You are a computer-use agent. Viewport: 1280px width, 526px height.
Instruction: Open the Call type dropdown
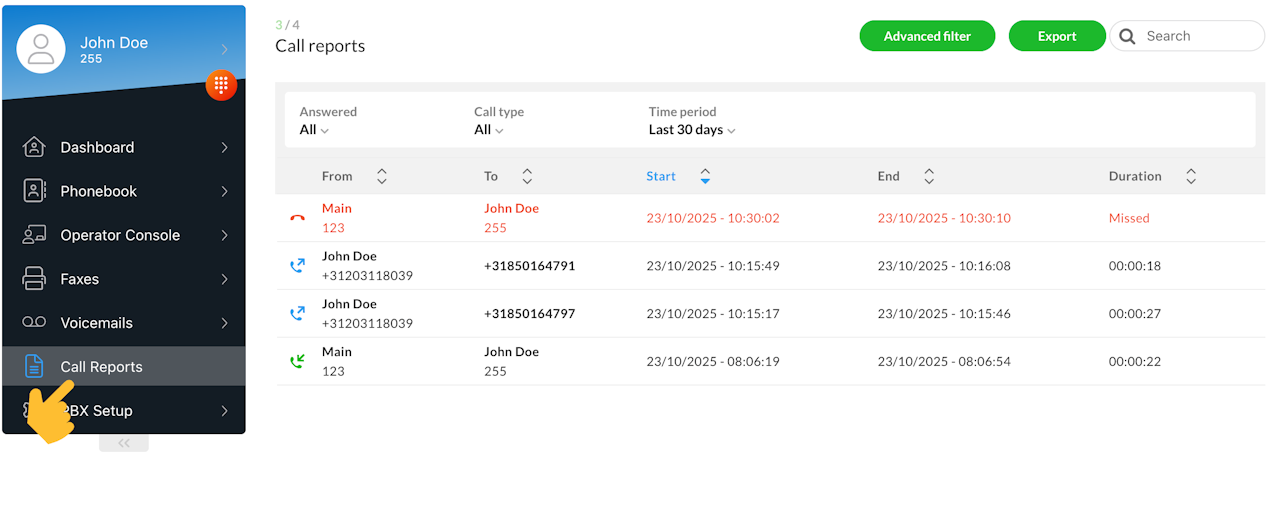[489, 130]
